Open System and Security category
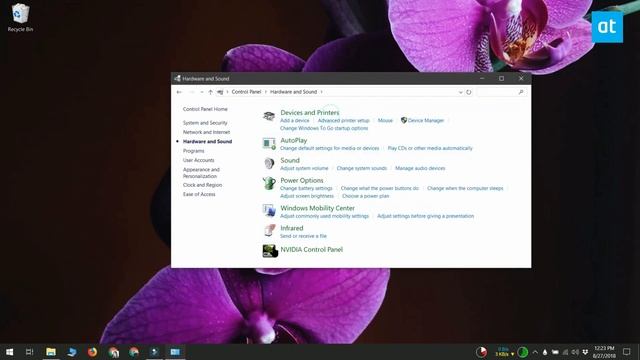 click(x=205, y=123)
